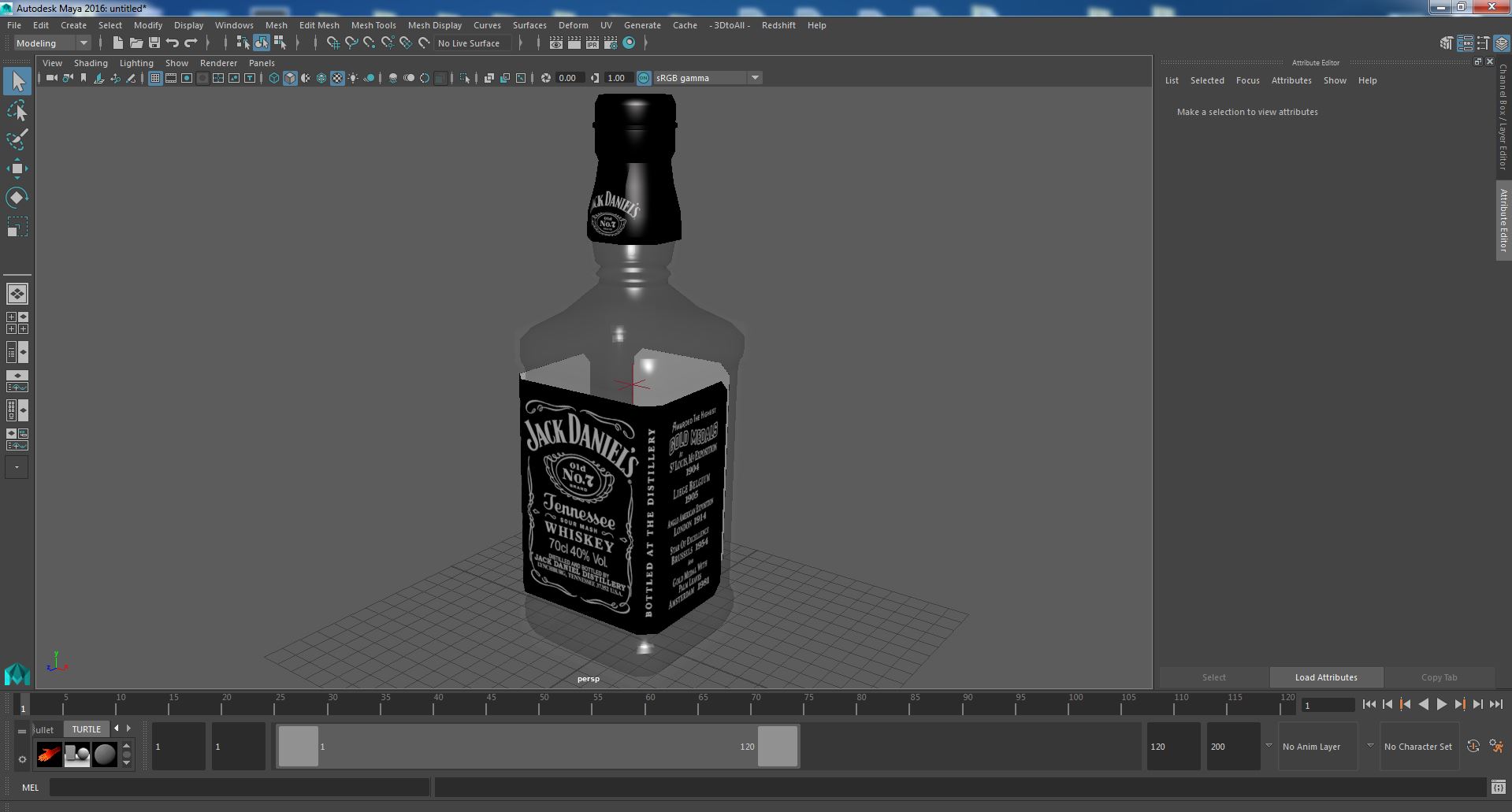The image size is (1512, 812).
Task: Switch to single perspective view layout
Action: coord(17,294)
